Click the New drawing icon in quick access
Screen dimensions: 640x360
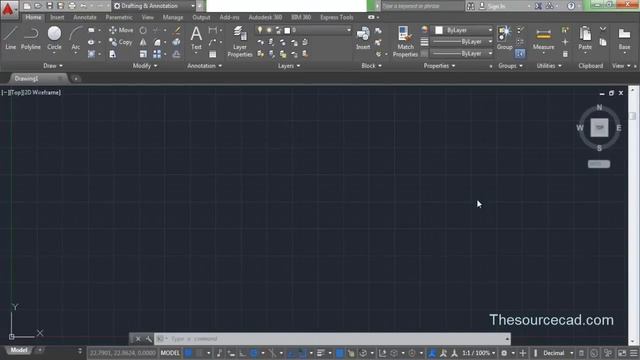pyautogui.click(x=27, y=6)
